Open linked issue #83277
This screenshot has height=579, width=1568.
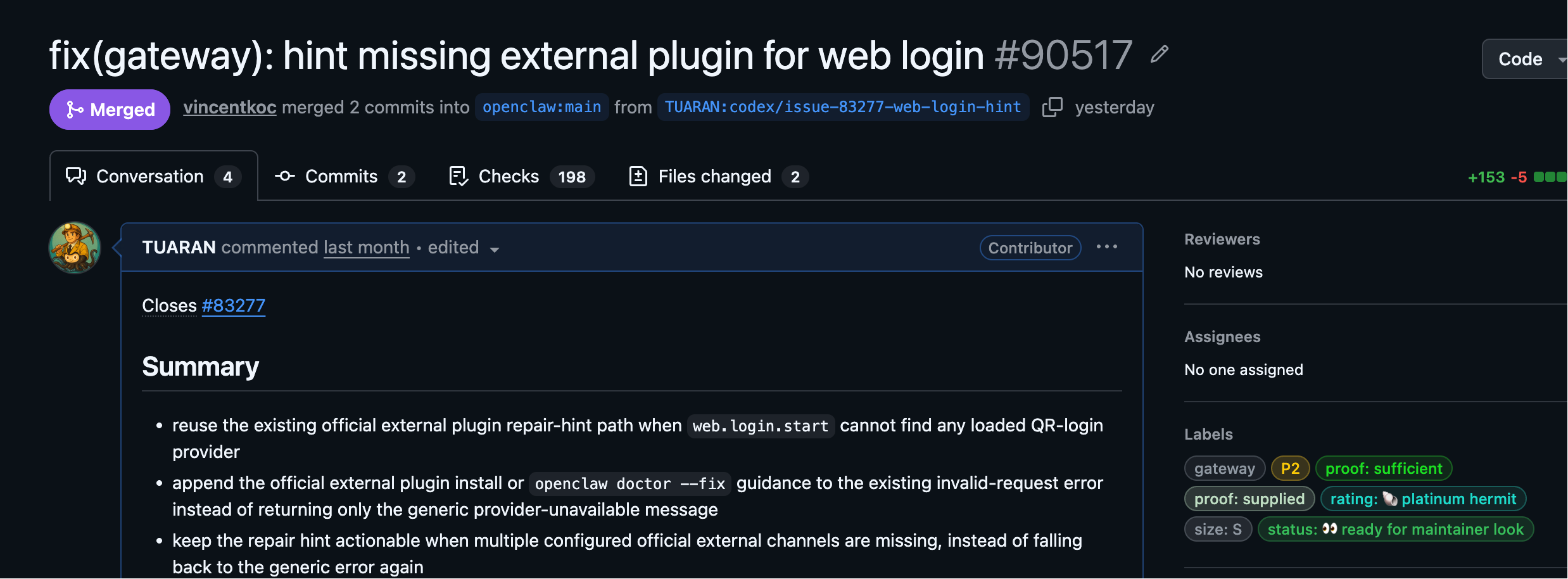coord(234,305)
